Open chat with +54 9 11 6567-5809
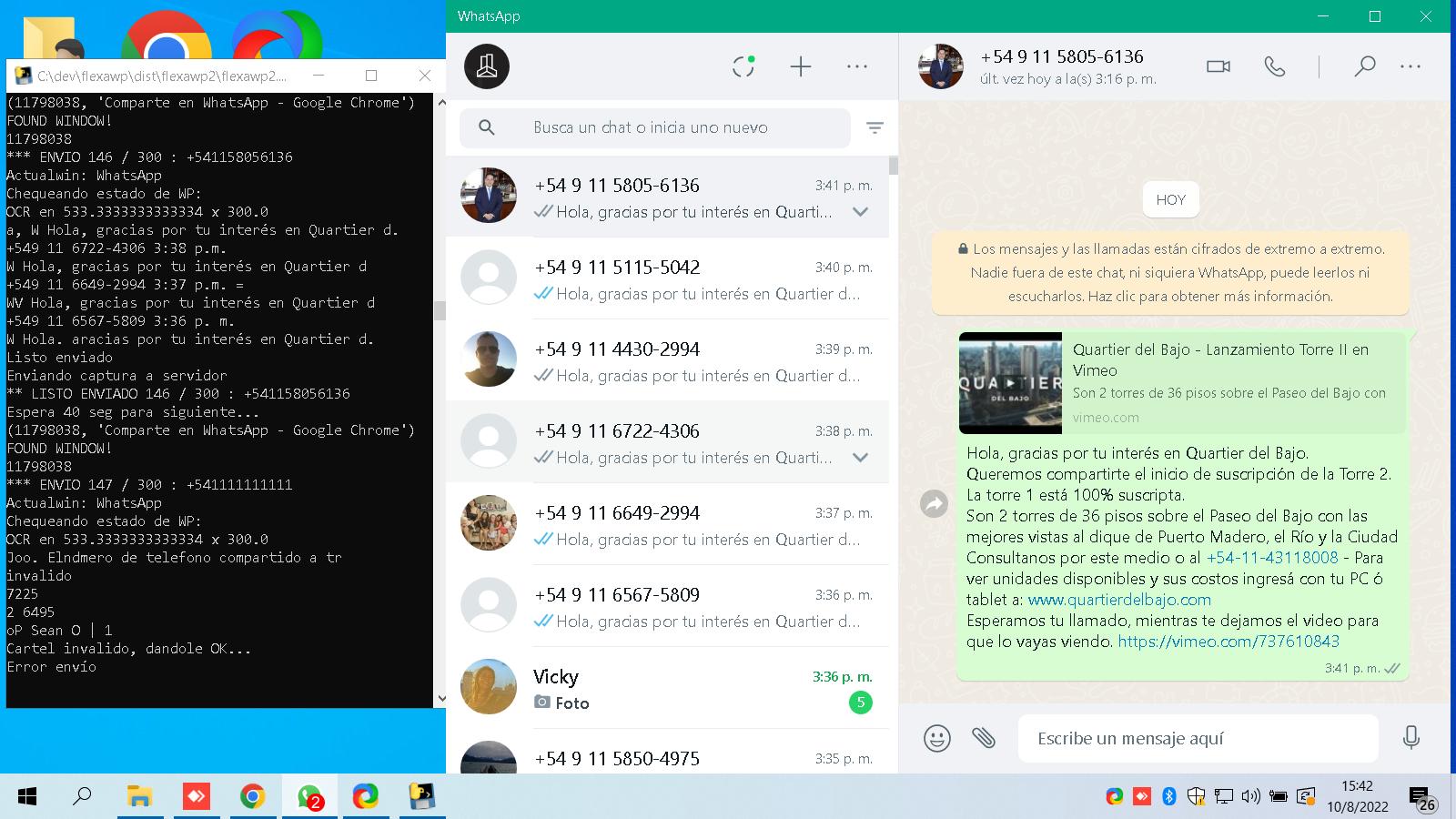 point(667,606)
